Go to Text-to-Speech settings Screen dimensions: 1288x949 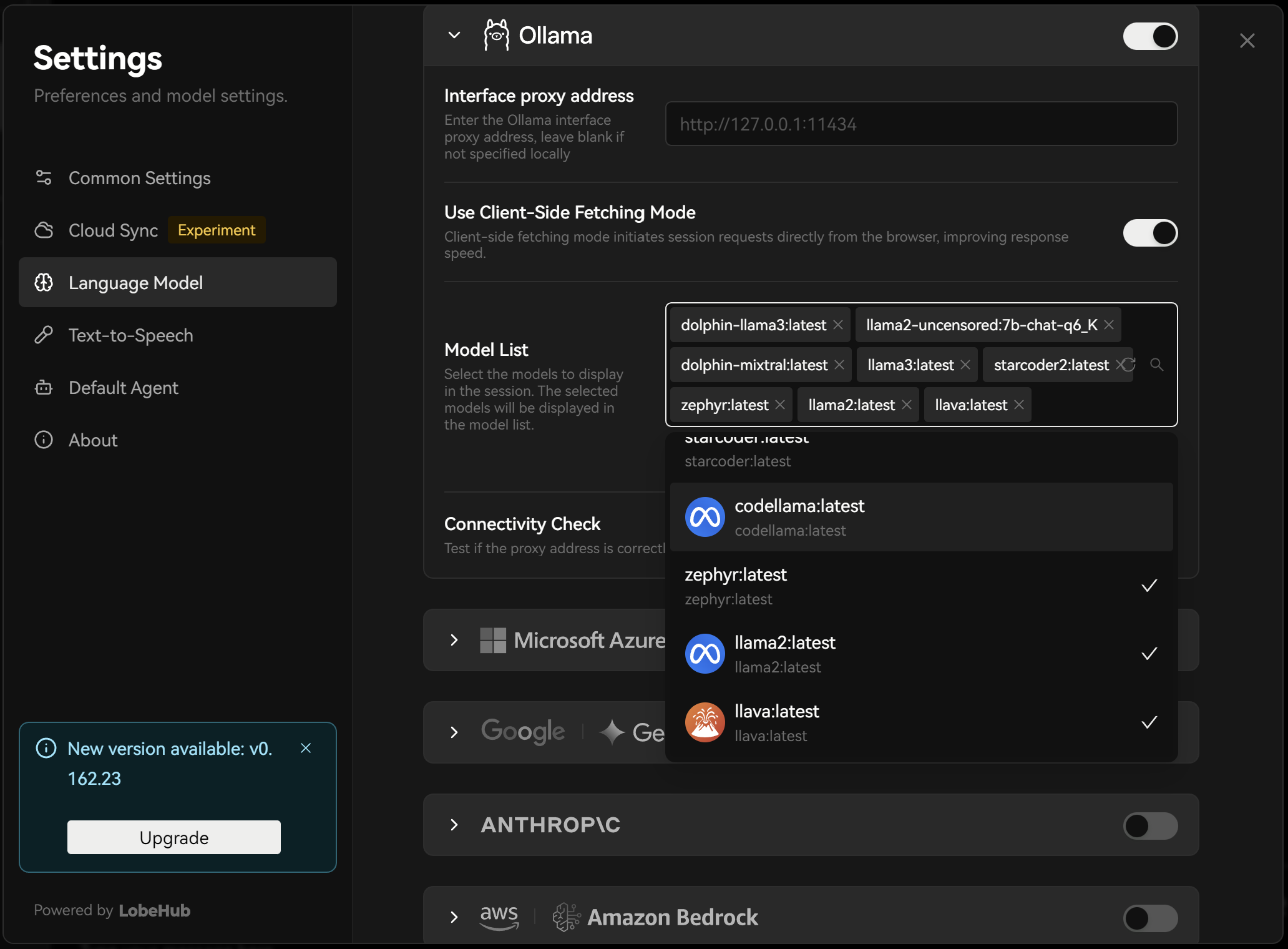point(178,335)
